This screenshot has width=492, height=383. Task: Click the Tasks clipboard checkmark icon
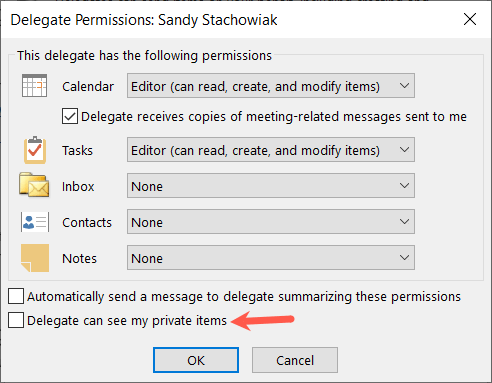coord(35,150)
